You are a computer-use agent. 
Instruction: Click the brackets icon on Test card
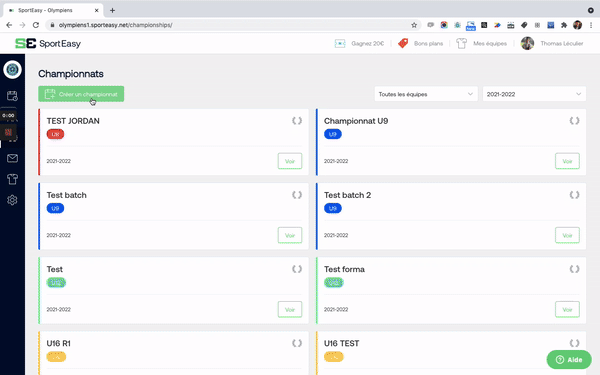(x=297, y=269)
